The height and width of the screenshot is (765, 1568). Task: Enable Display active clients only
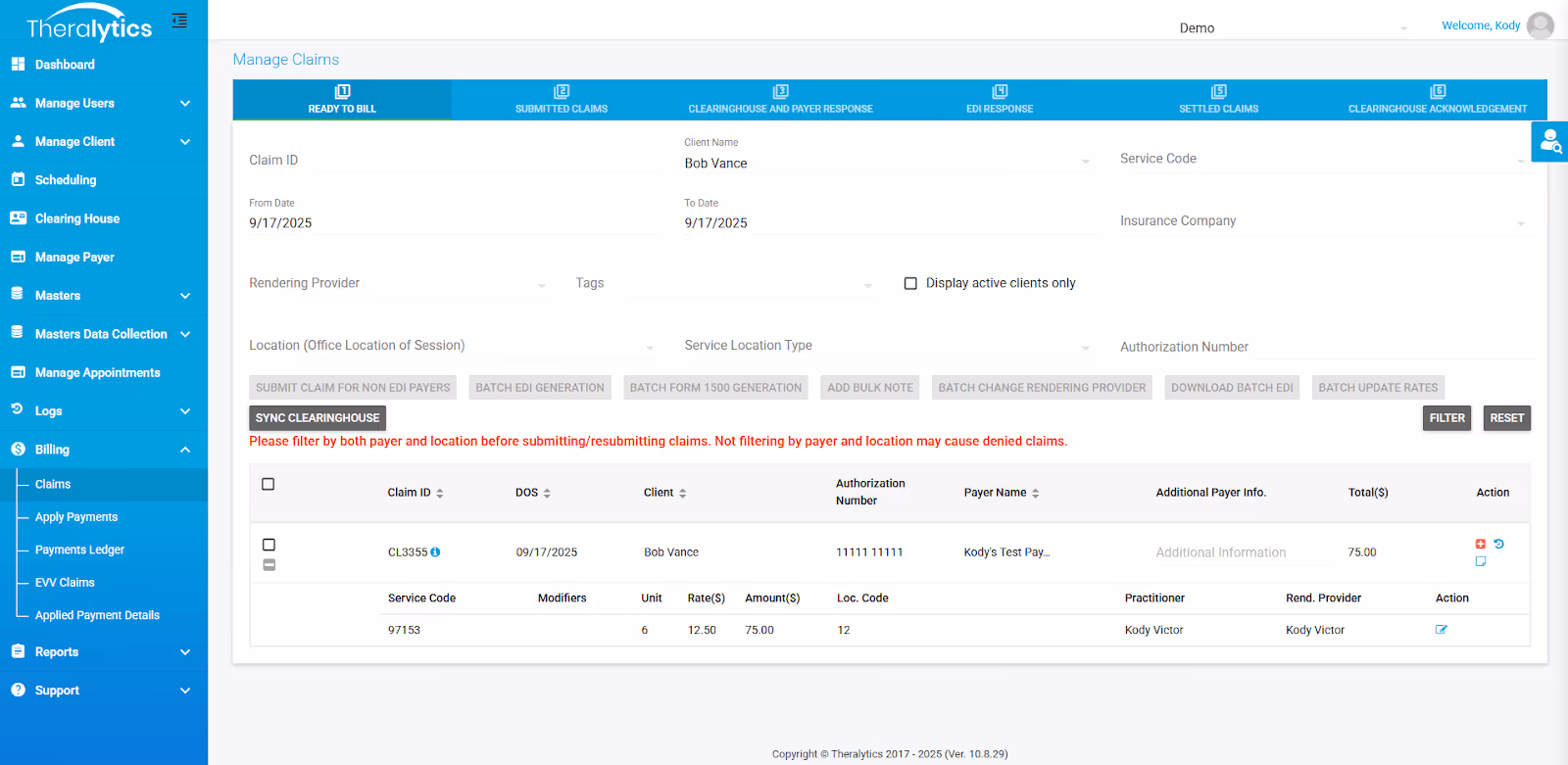[x=910, y=283]
